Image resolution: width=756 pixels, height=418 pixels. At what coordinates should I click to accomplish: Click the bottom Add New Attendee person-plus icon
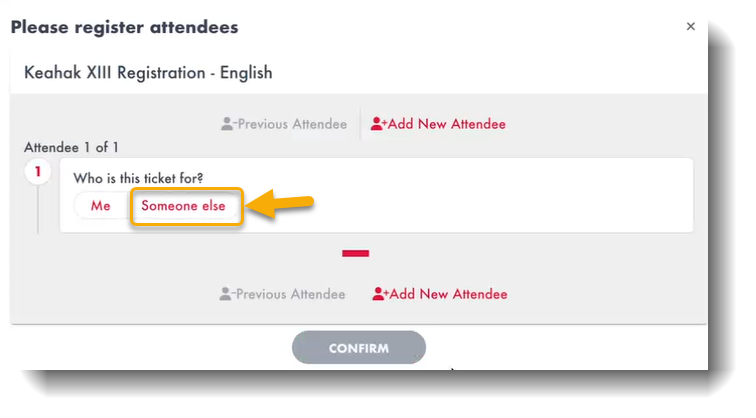point(380,294)
